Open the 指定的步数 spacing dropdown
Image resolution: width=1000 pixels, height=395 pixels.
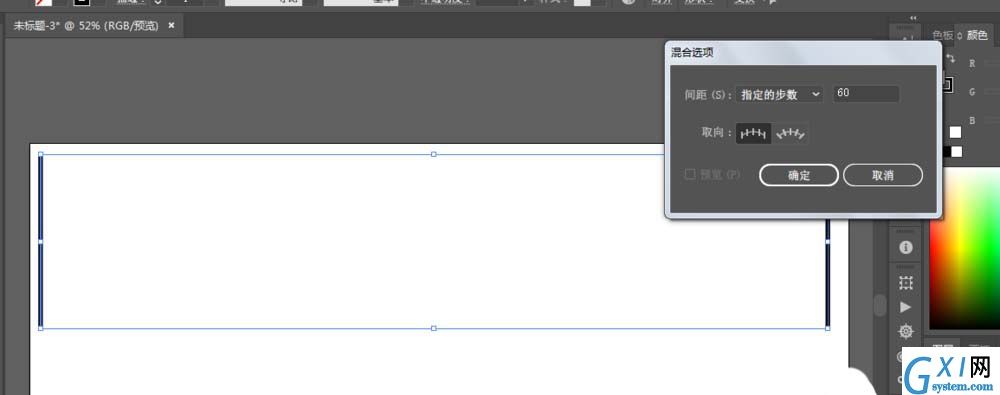click(x=779, y=94)
